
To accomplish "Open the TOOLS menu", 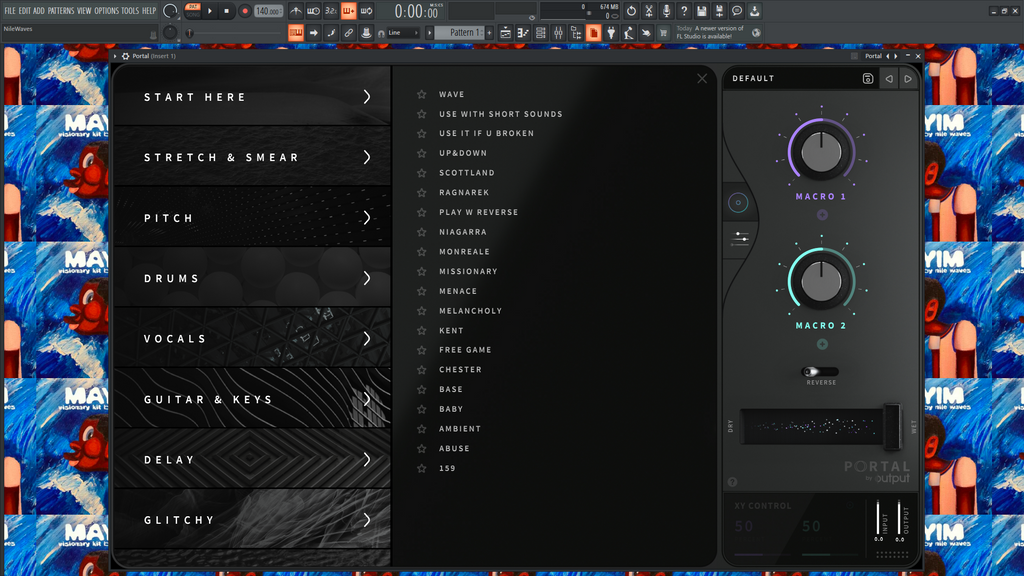I will tap(130, 11).
